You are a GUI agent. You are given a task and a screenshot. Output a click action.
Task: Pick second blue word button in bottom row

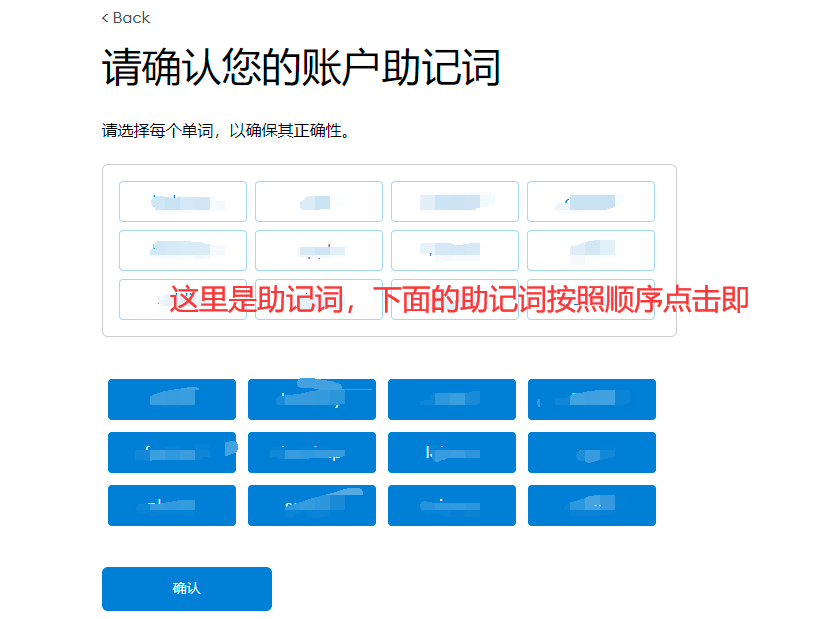coord(312,505)
